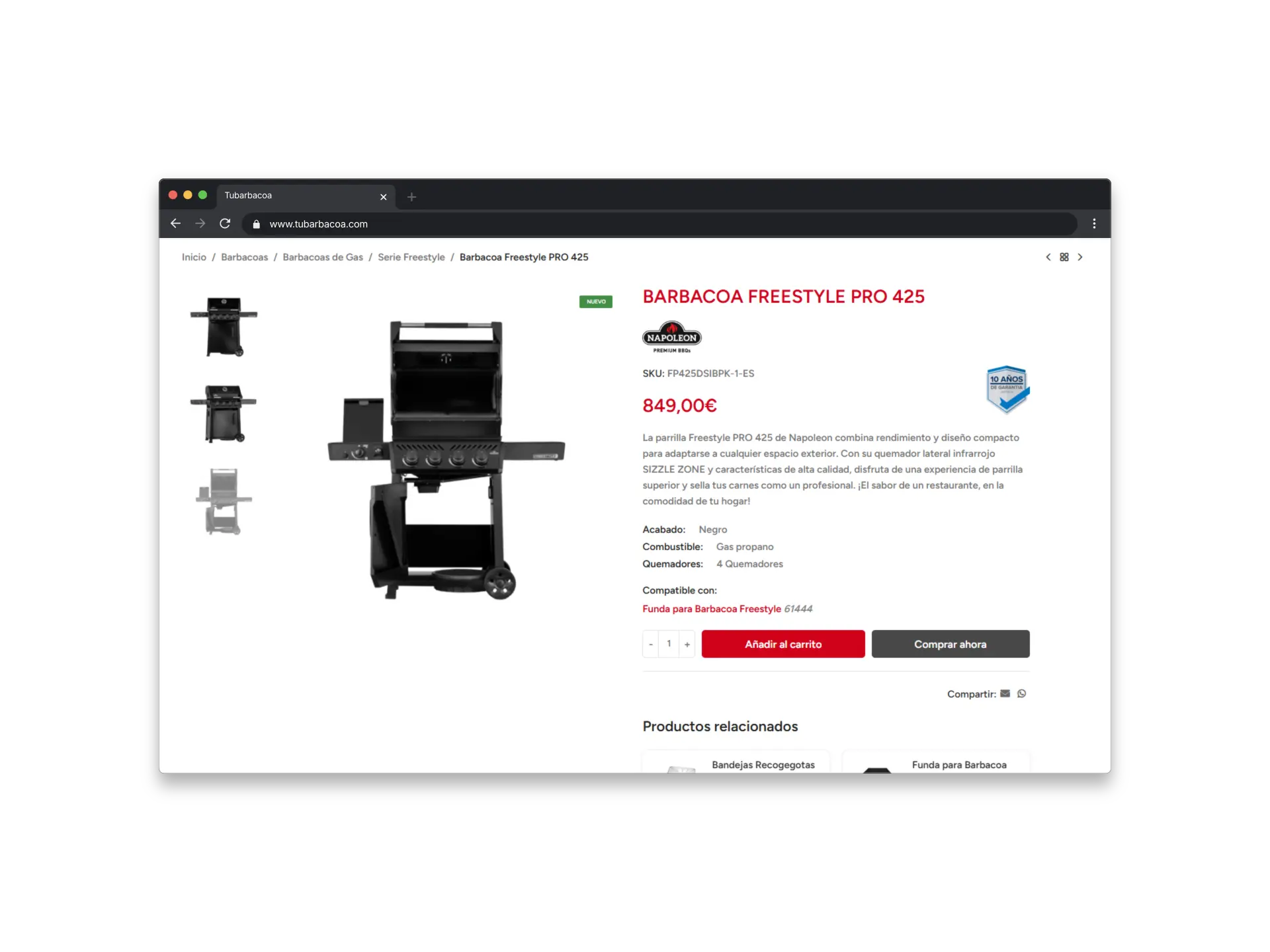Click the Productos relacionados heading
1270x952 pixels.
click(720, 726)
